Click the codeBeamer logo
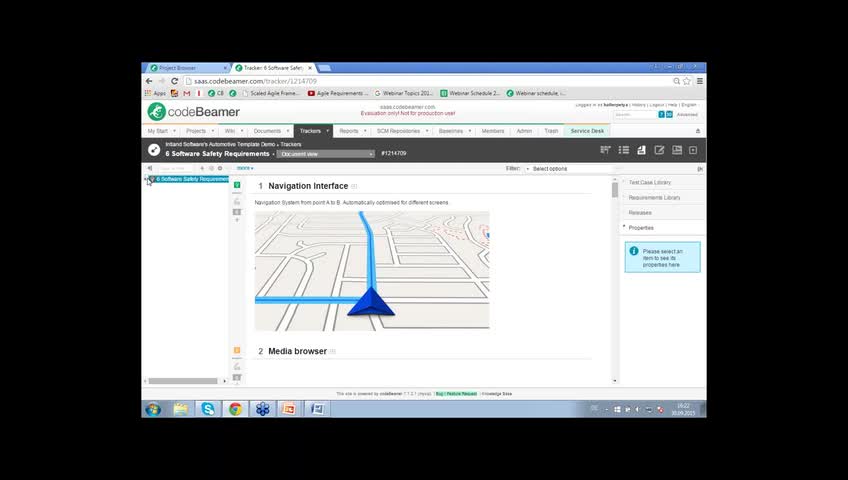Image resolution: width=848 pixels, height=480 pixels. (x=193, y=112)
